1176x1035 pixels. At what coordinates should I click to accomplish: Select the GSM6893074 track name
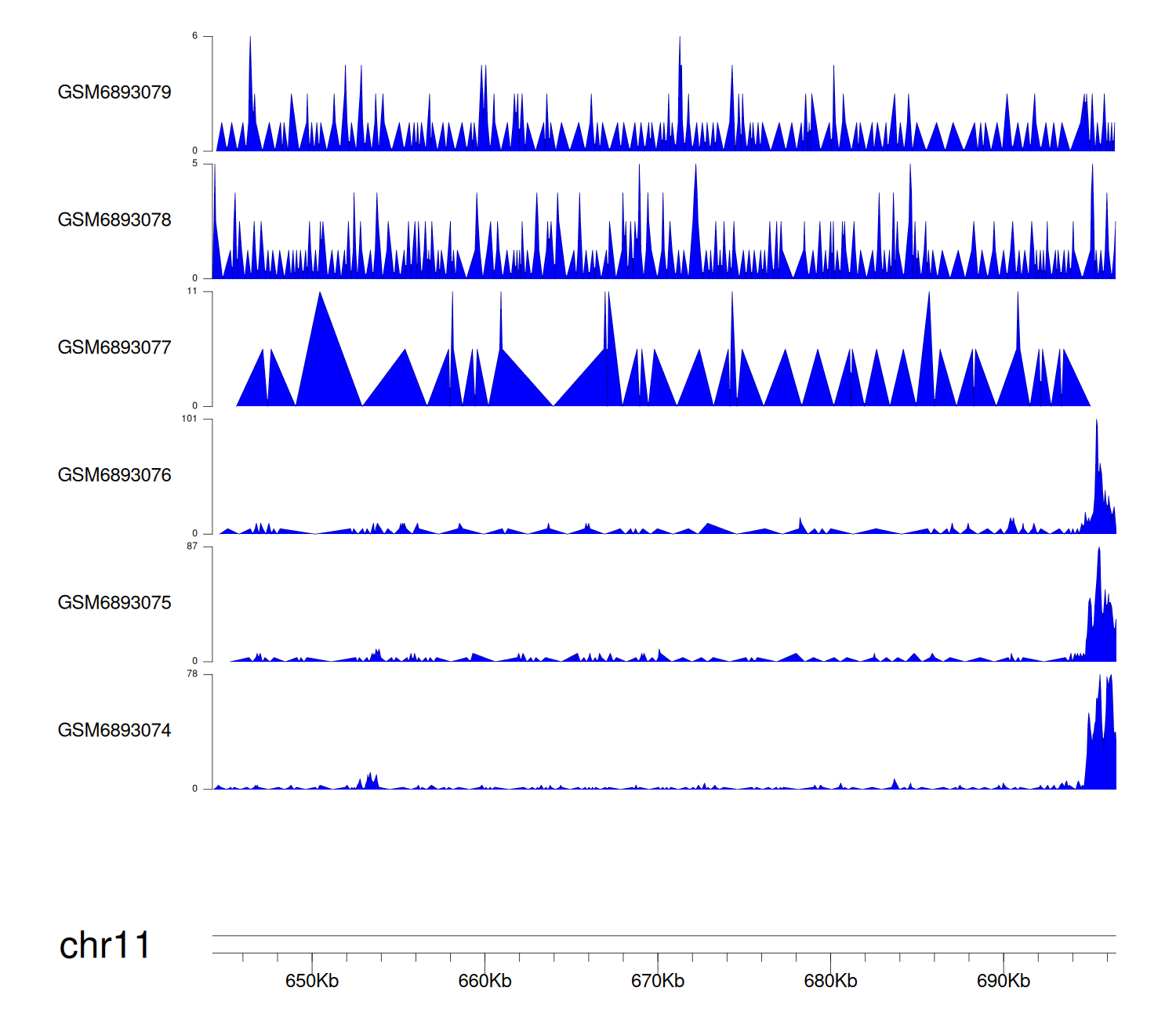point(114,731)
